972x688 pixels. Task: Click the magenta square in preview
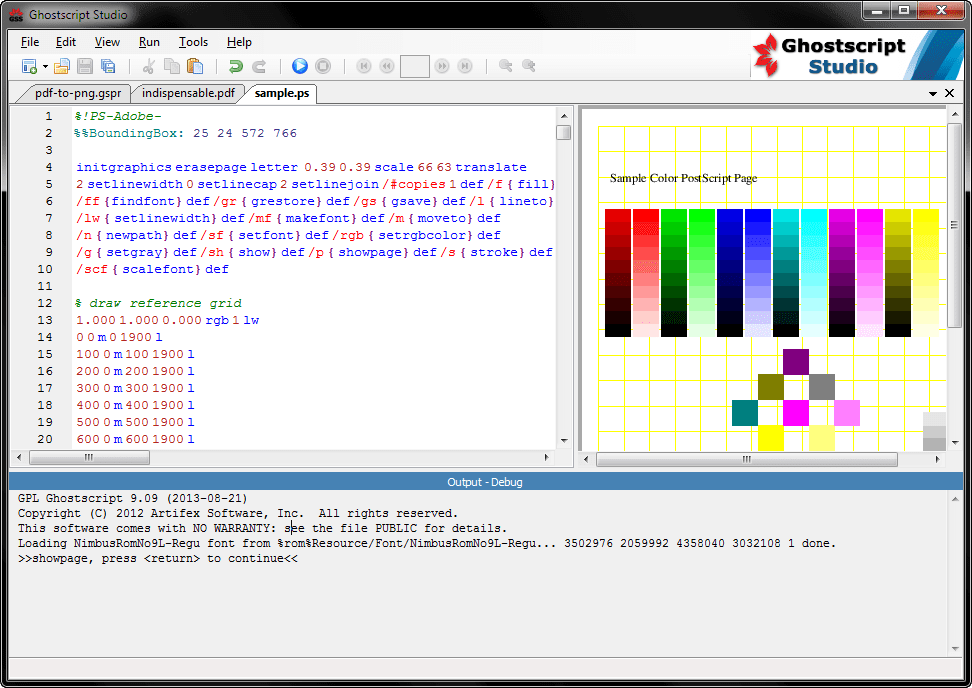pos(796,413)
